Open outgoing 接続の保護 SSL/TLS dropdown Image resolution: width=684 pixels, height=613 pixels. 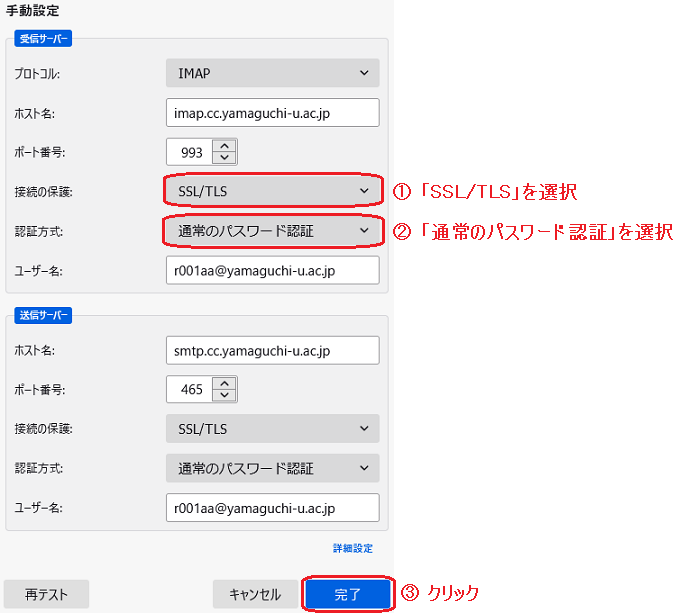point(273,429)
